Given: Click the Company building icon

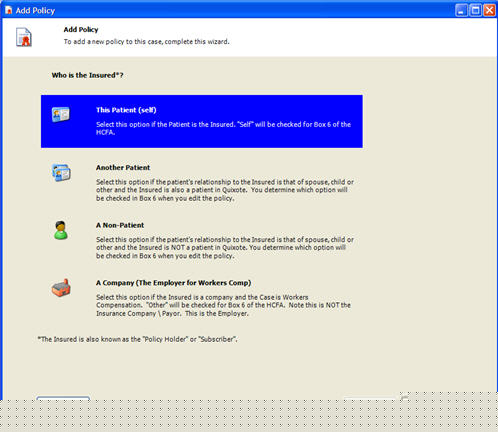Looking at the screenshot, I should [61, 288].
